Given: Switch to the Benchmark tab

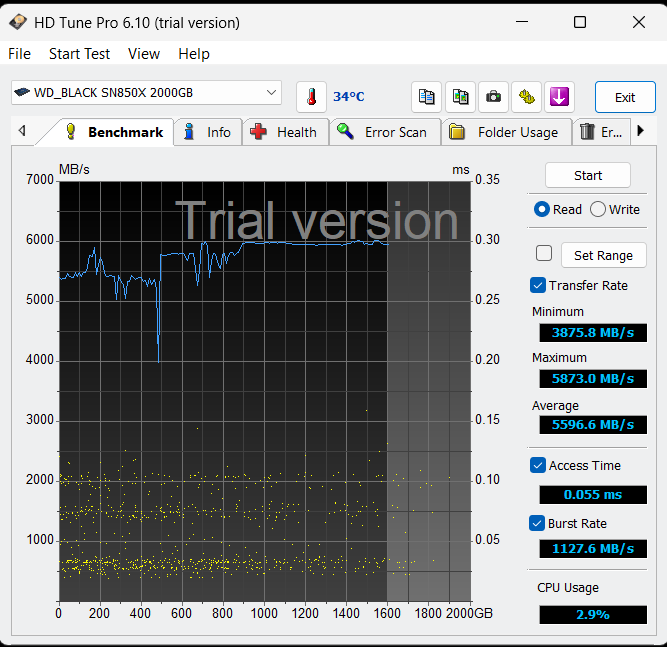Looking at the screenshot, I should (115, 132).
